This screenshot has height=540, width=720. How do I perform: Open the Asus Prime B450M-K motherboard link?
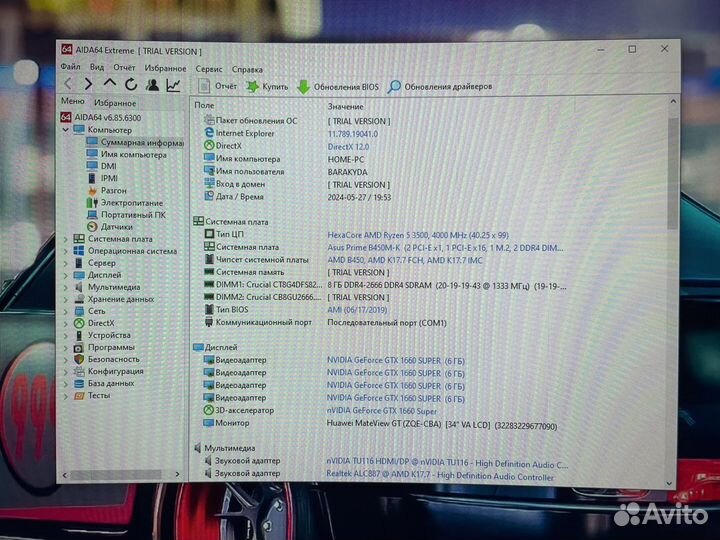coord(445,248)
